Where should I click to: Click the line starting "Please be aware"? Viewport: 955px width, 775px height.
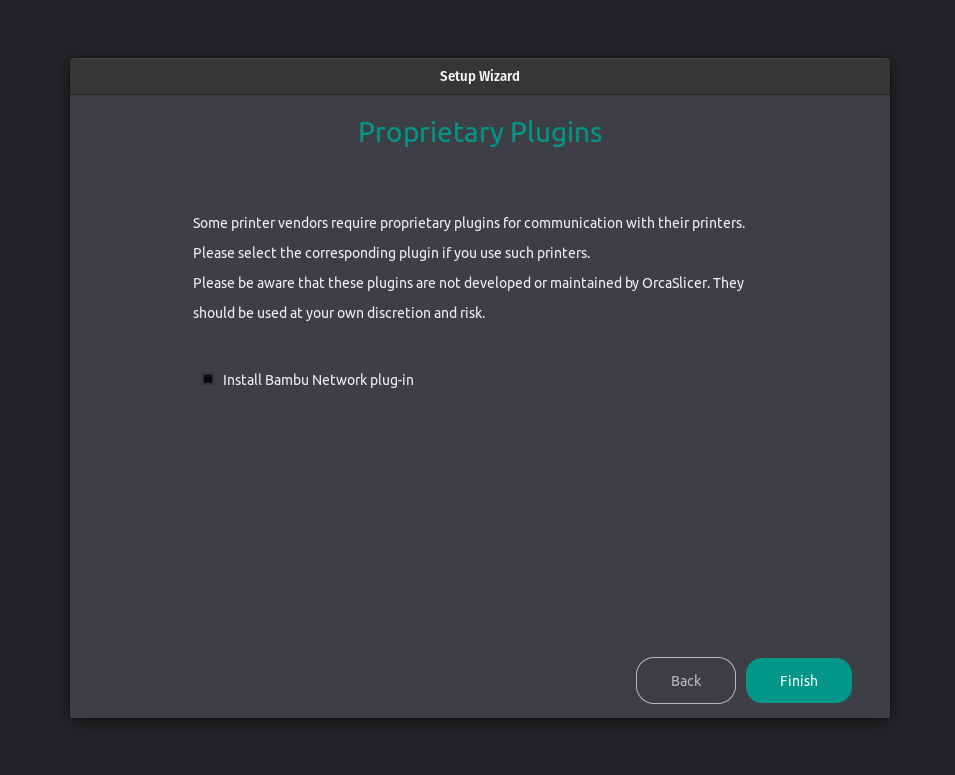(x=468, y=283)
